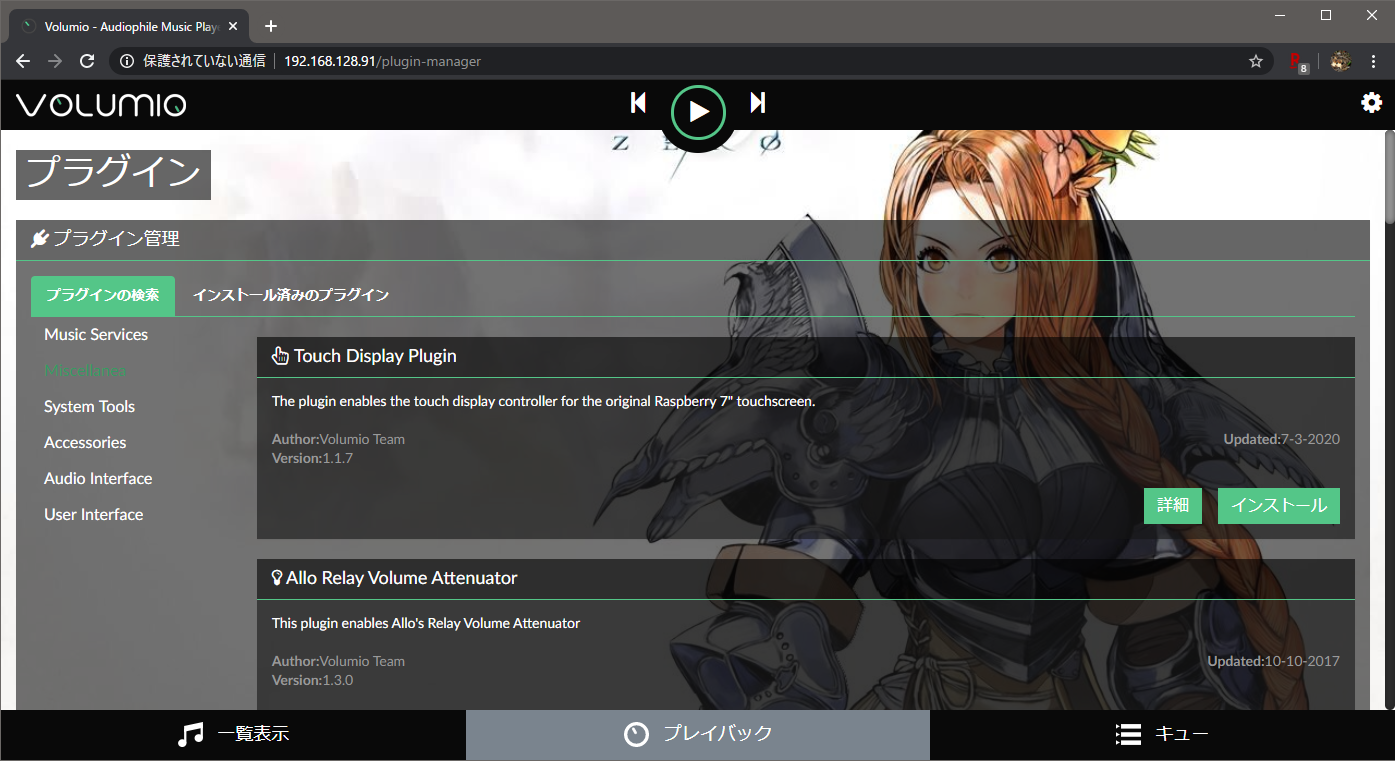The image size is (1395, 761).
Task: Click the Touch Display Plugin description text
Action: coord(543,401)
